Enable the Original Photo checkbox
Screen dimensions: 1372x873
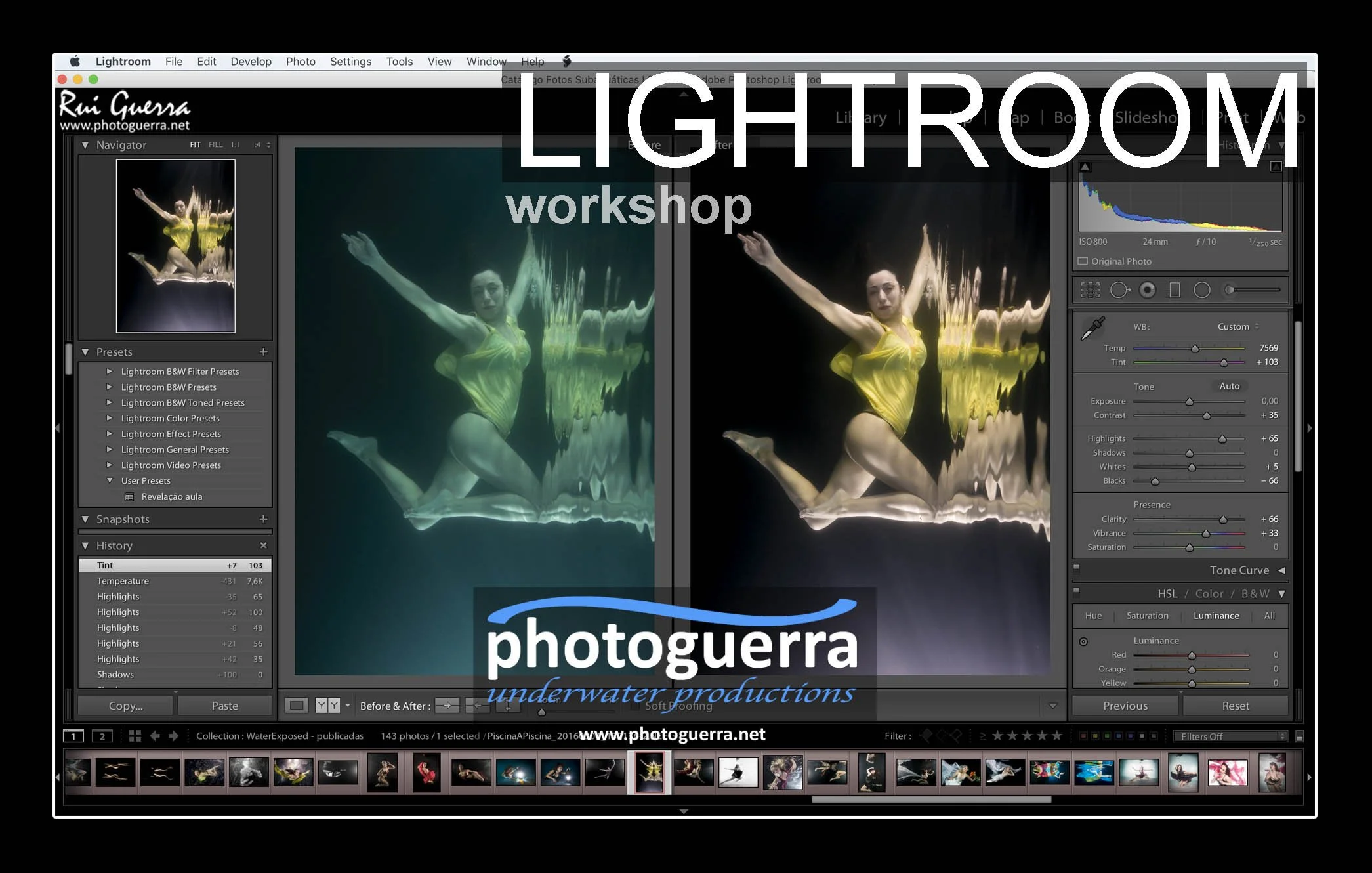(x=1083, y=261)
